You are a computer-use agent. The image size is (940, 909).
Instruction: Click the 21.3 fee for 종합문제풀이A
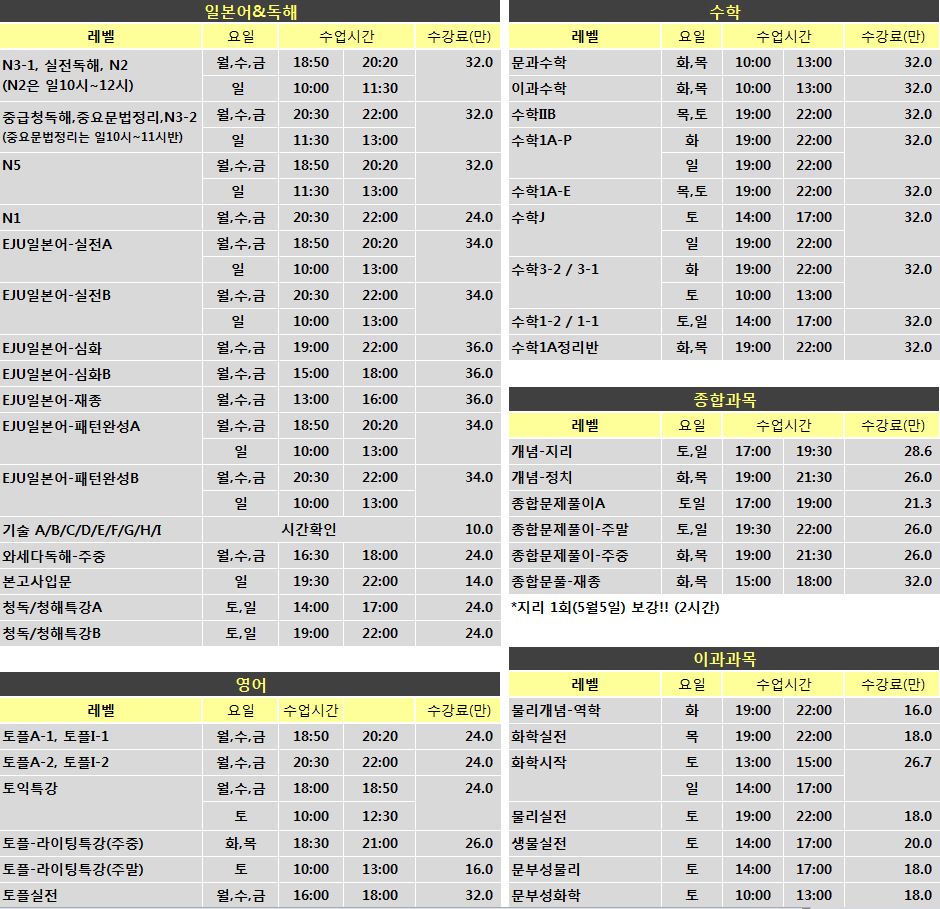click(x=918, y=503)
